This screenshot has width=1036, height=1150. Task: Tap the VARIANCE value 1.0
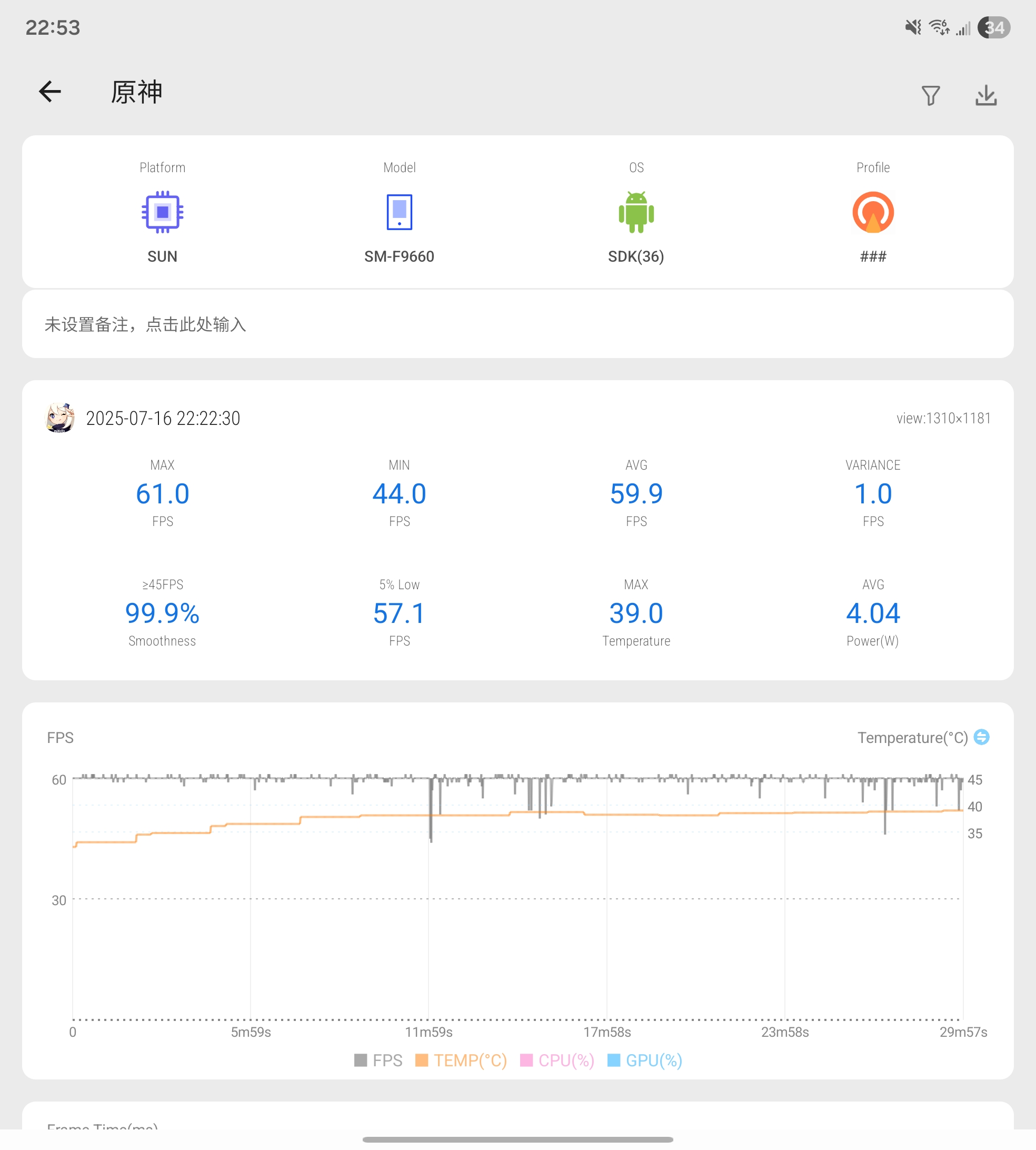873,493
